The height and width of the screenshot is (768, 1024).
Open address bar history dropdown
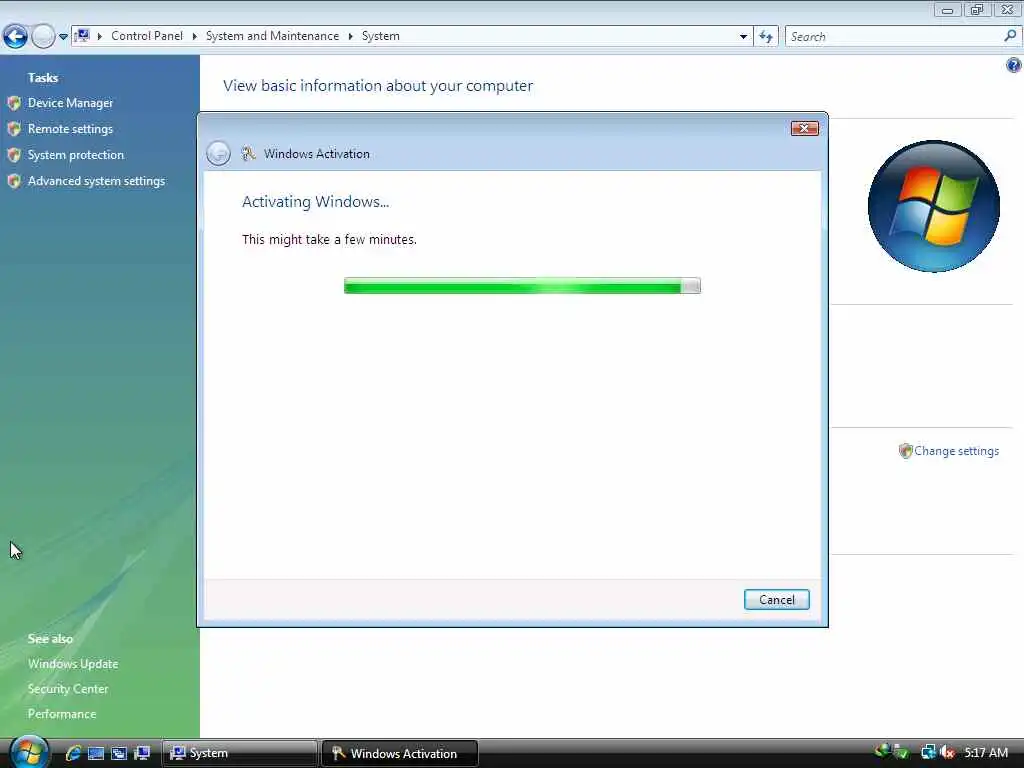coord(743,37)
